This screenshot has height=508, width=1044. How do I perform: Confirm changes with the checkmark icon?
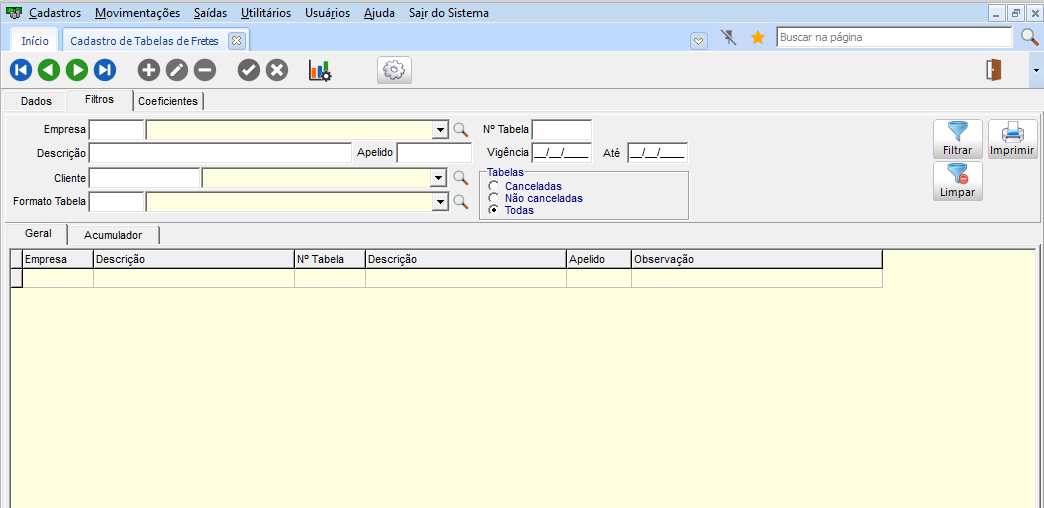coord(248,70)
